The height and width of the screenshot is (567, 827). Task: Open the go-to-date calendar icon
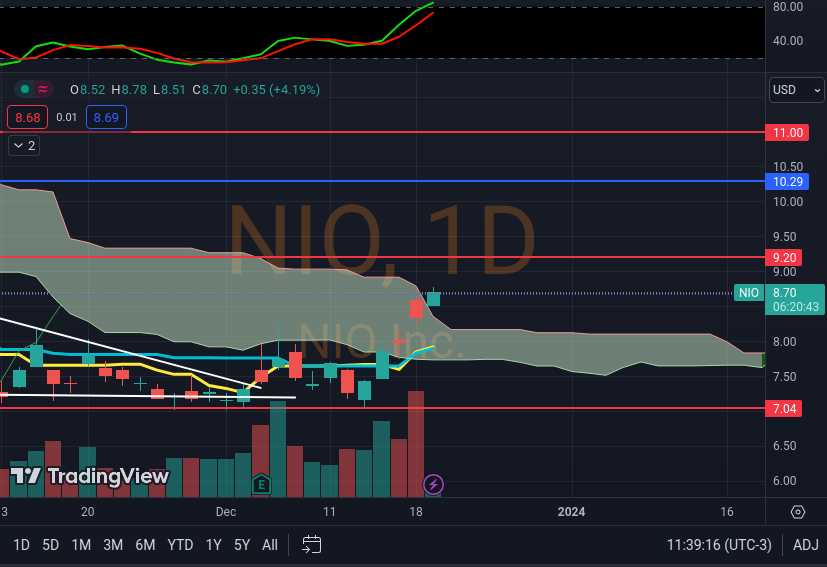(x=311, y=544)
